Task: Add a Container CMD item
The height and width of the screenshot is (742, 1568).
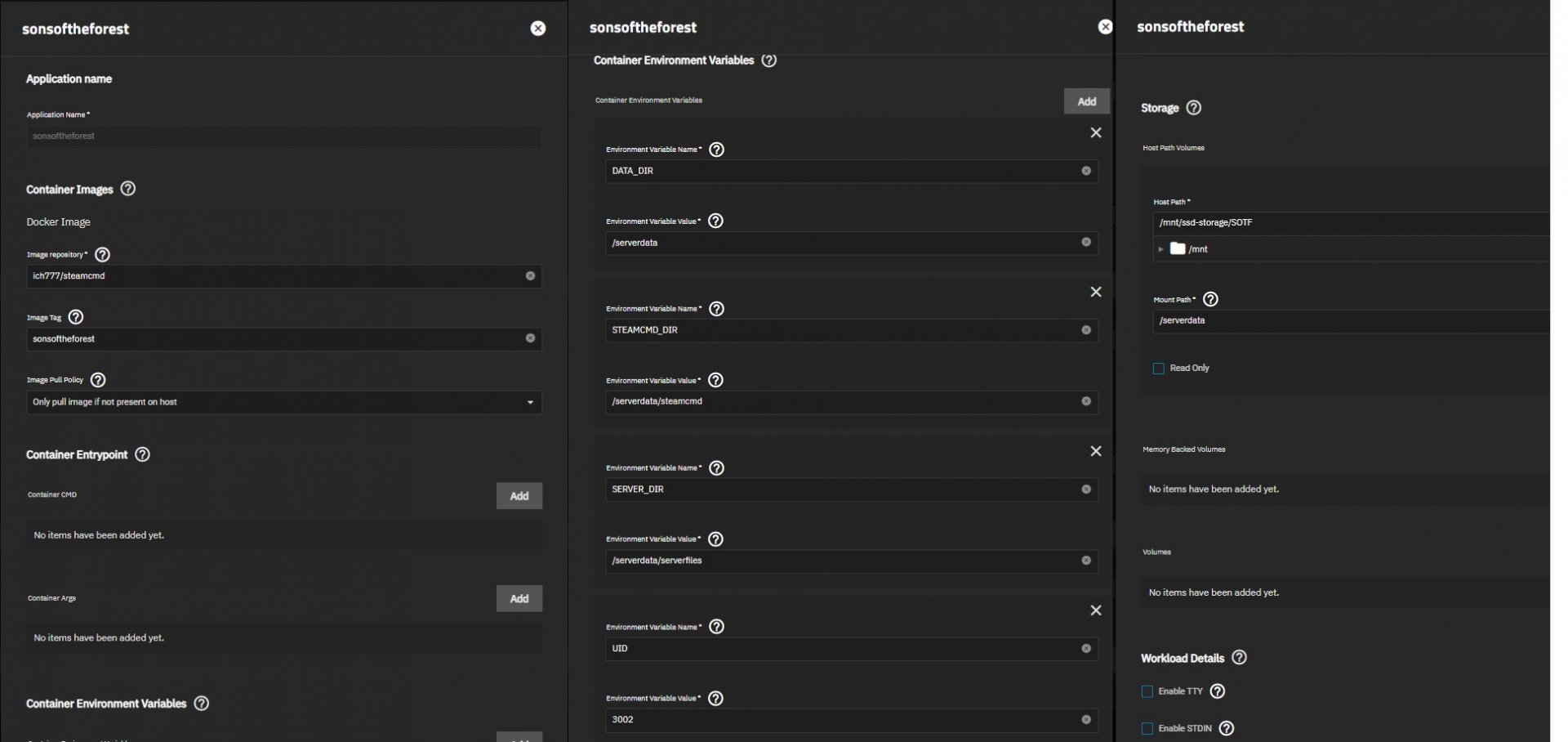Action: [x=519, y=496]
